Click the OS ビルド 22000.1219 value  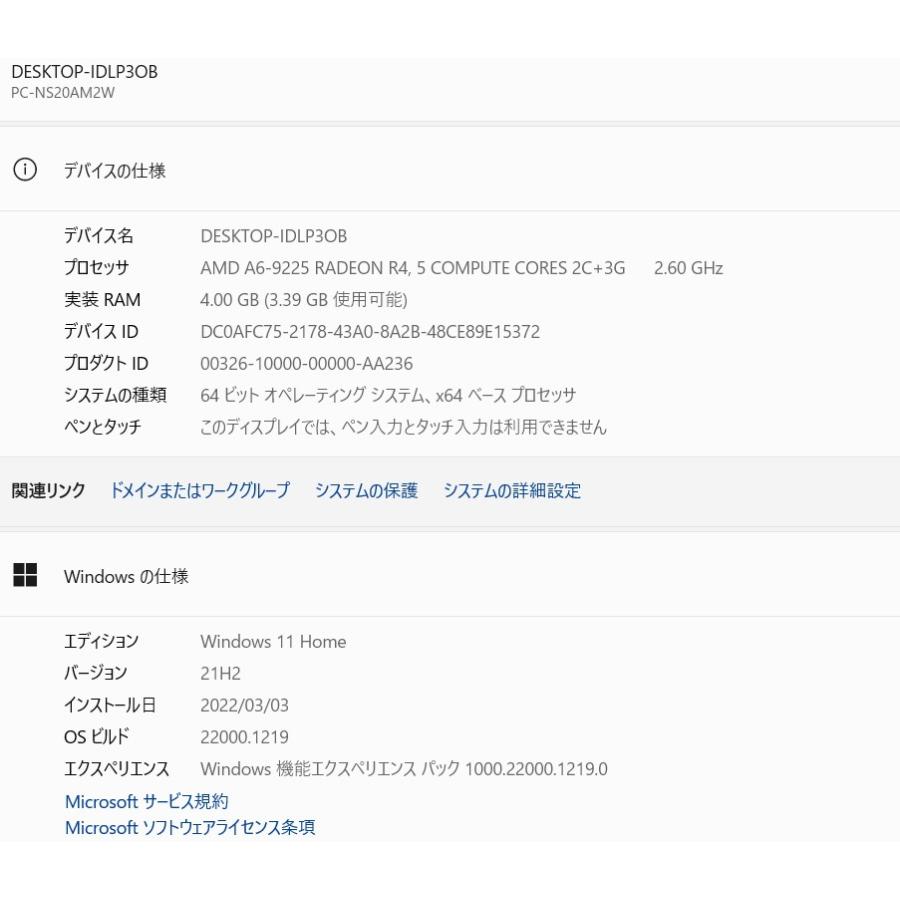(244, 738)
